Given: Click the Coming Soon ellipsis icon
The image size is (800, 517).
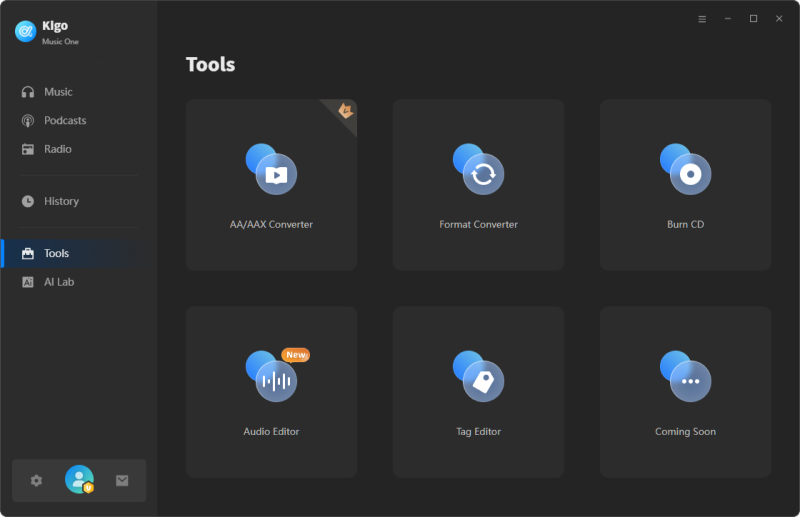Looking at the screenshot, I should (686, 376).
